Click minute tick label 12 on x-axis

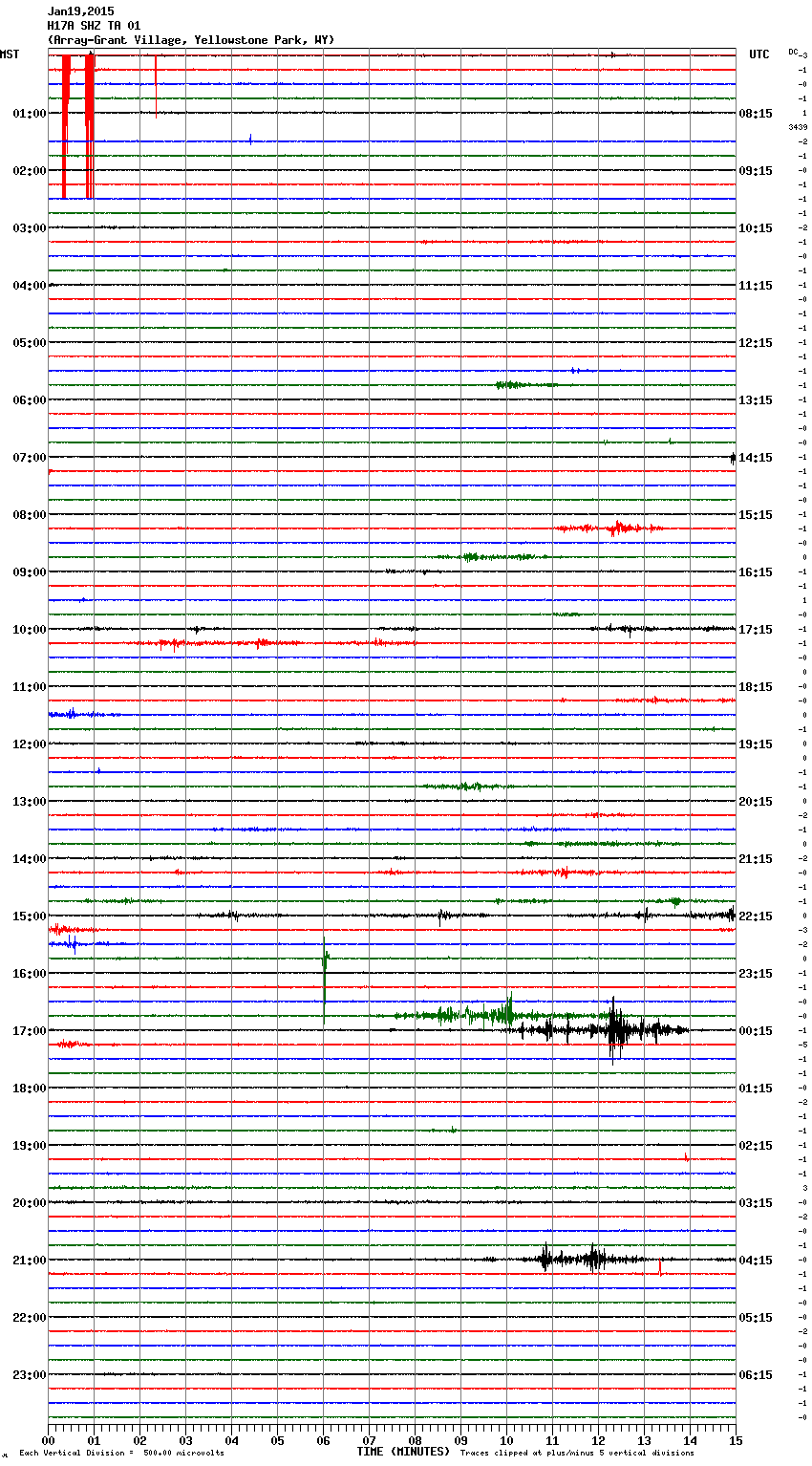tap(599, 1440)
